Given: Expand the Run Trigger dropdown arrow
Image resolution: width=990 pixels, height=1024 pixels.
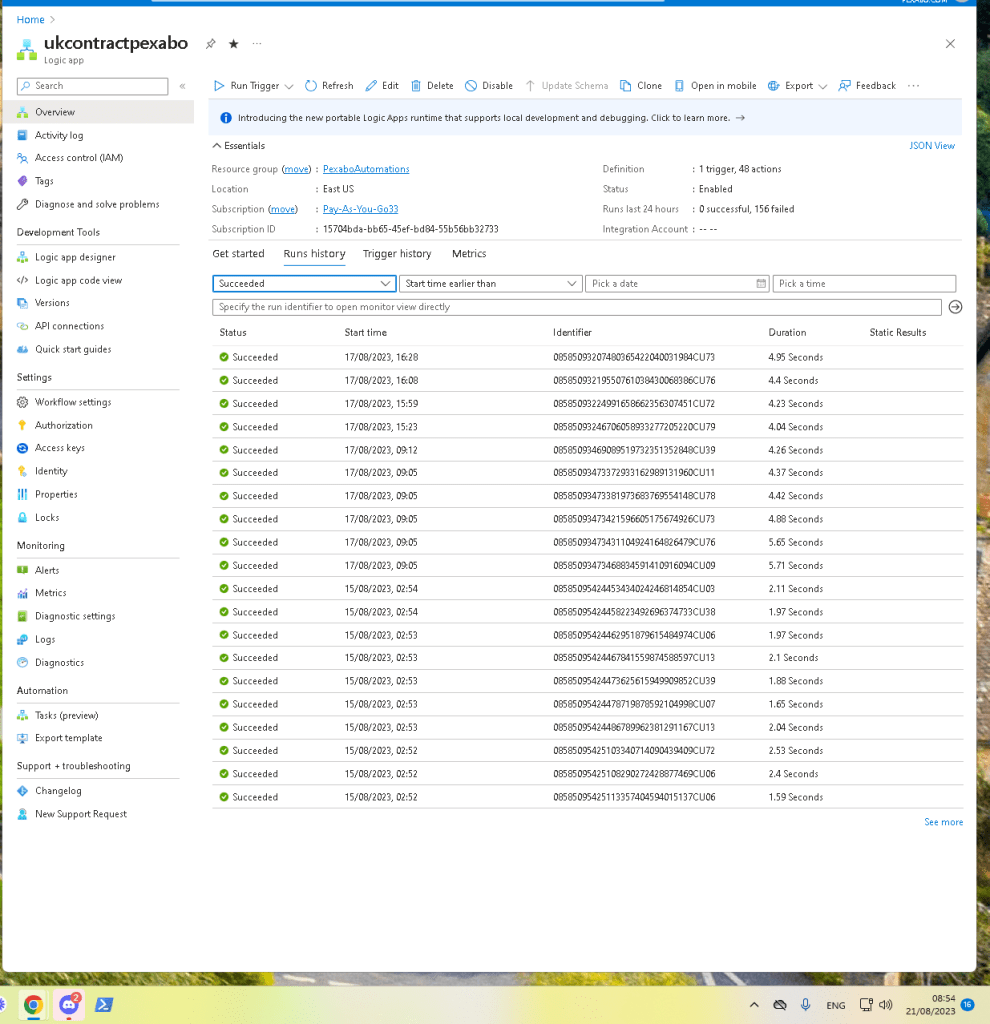Looking at the screenshot, I should click(289, 86).
